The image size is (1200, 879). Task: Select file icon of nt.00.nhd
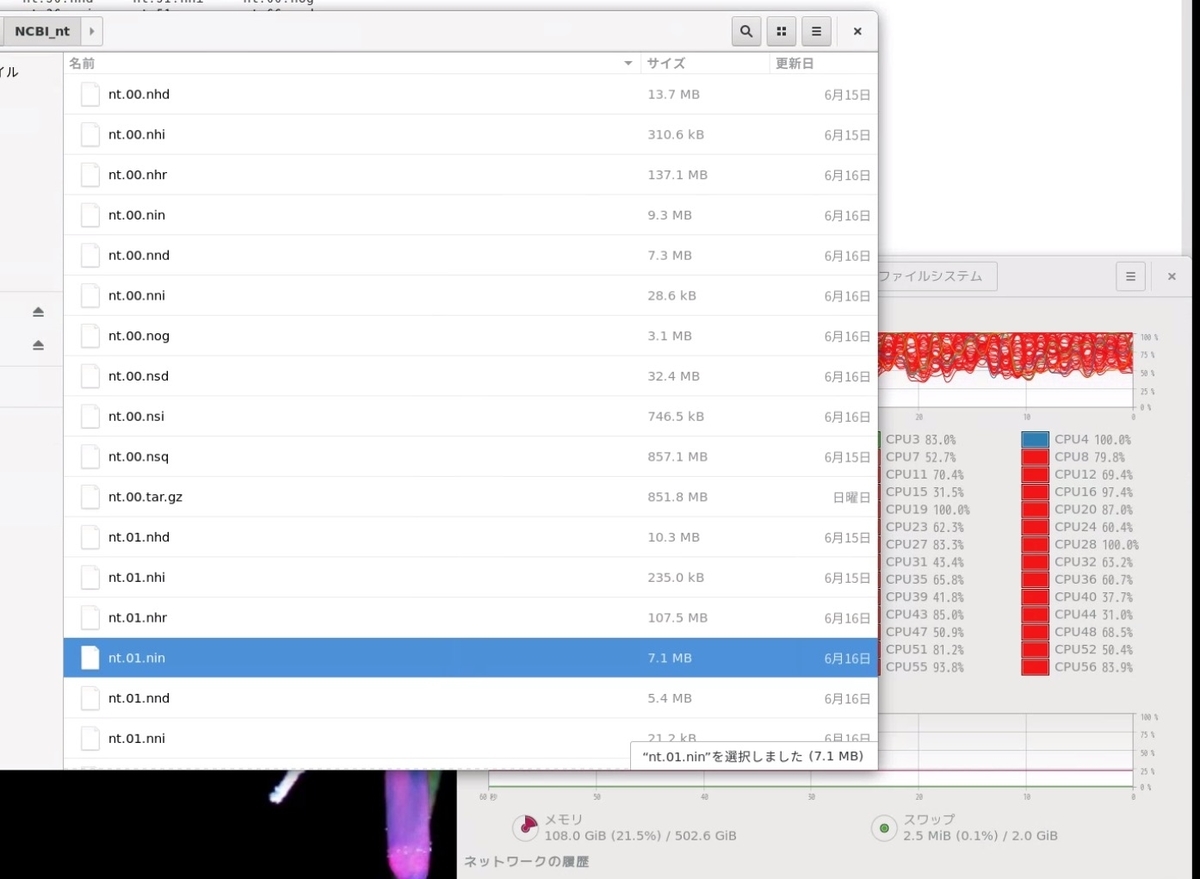click(x=90, y=94)
